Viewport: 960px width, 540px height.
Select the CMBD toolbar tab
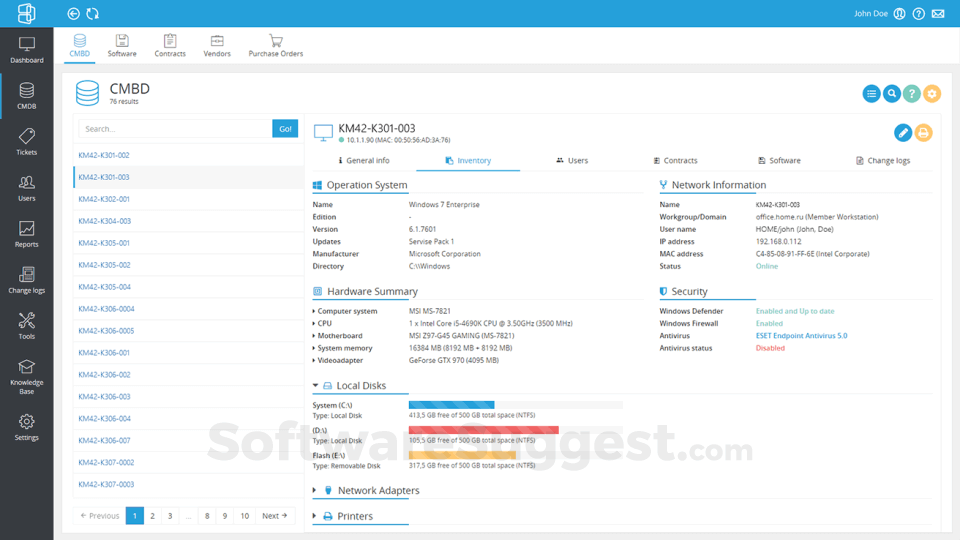click(80, 45)
